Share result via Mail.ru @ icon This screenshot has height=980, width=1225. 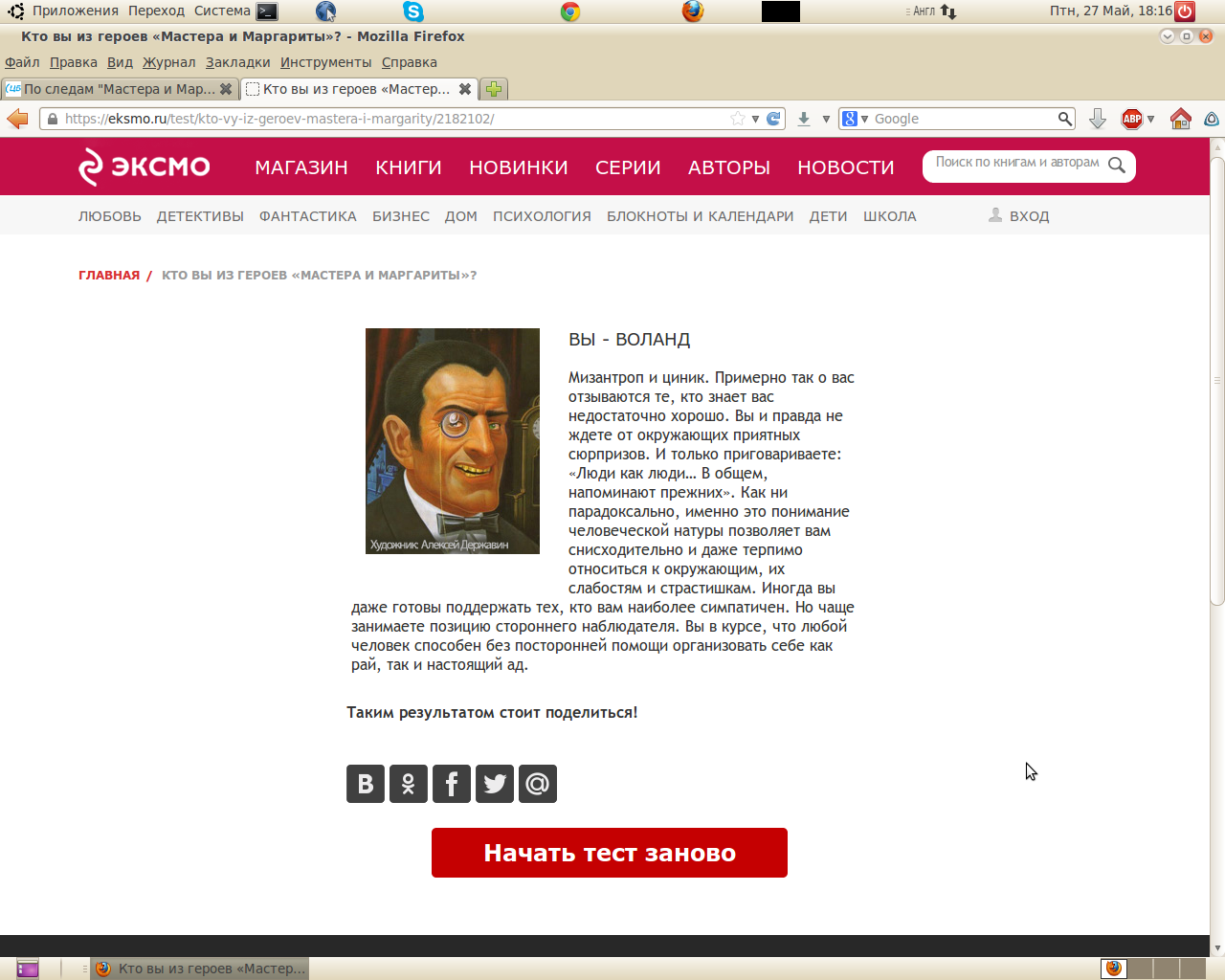(538, 784)
